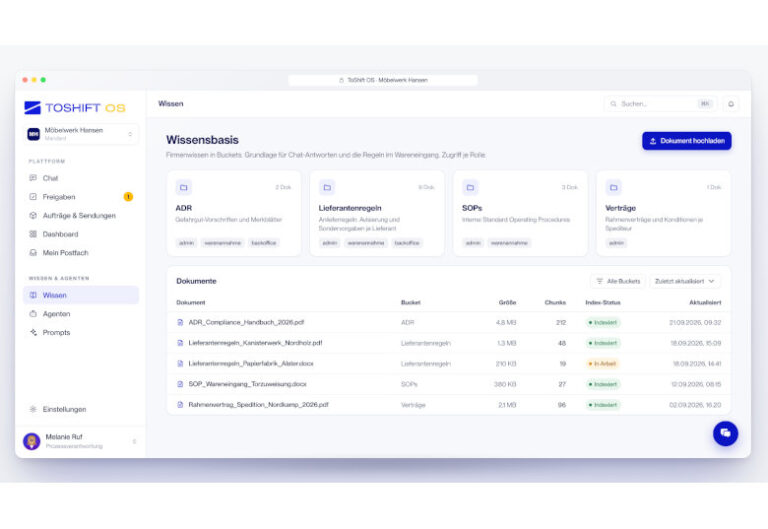Open the notifications bell
The height and width of the screenshot is (529, 768).
[x=731, y=104]
